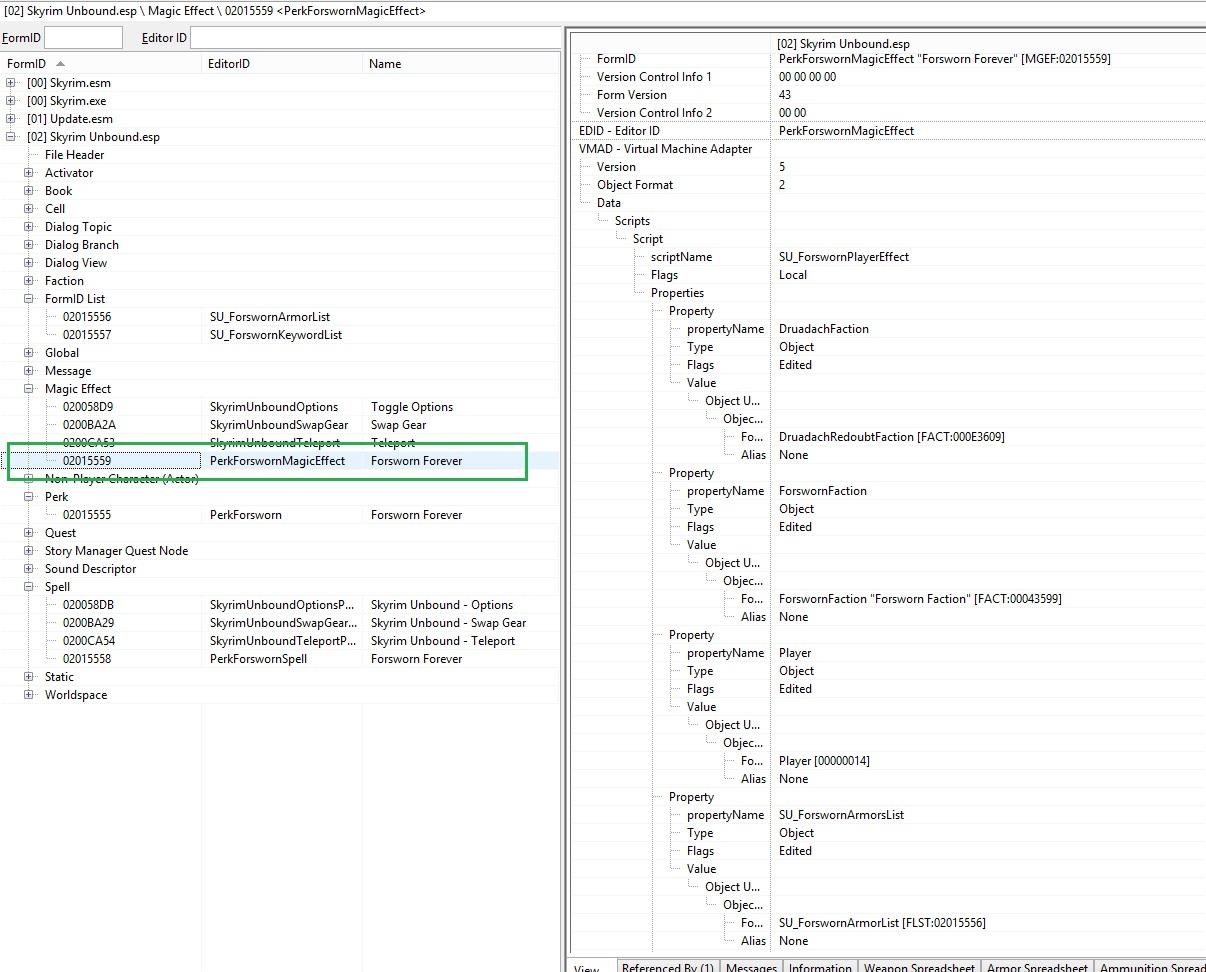Sort by the Name column header
The image size is (1206, 972).
[x=461, y=63]
